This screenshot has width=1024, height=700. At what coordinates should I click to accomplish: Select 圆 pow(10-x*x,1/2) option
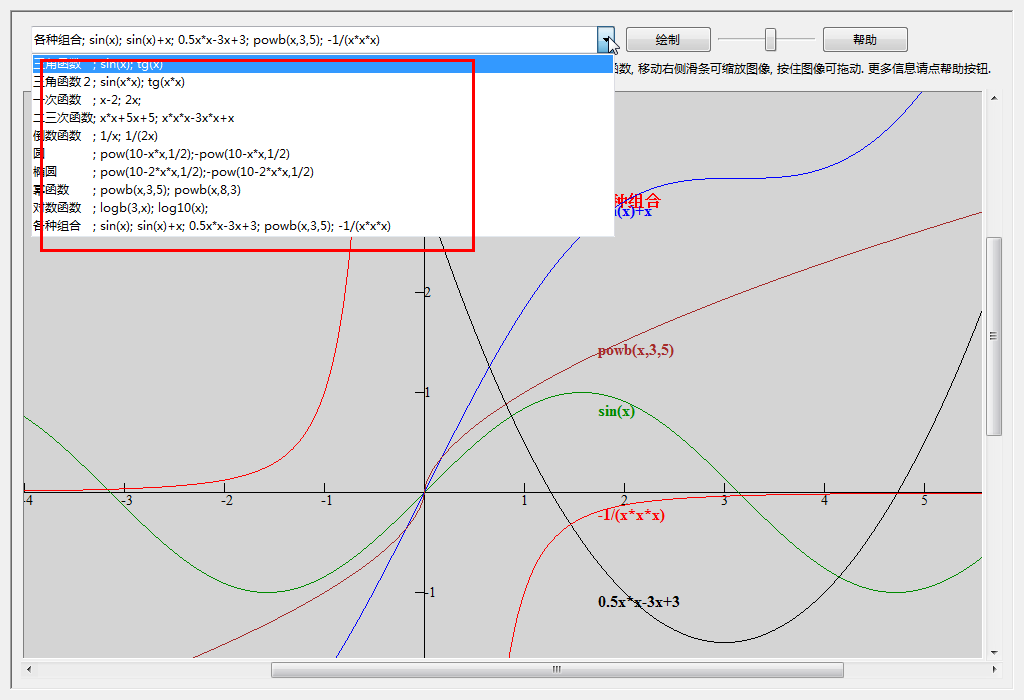coord(323,153)
